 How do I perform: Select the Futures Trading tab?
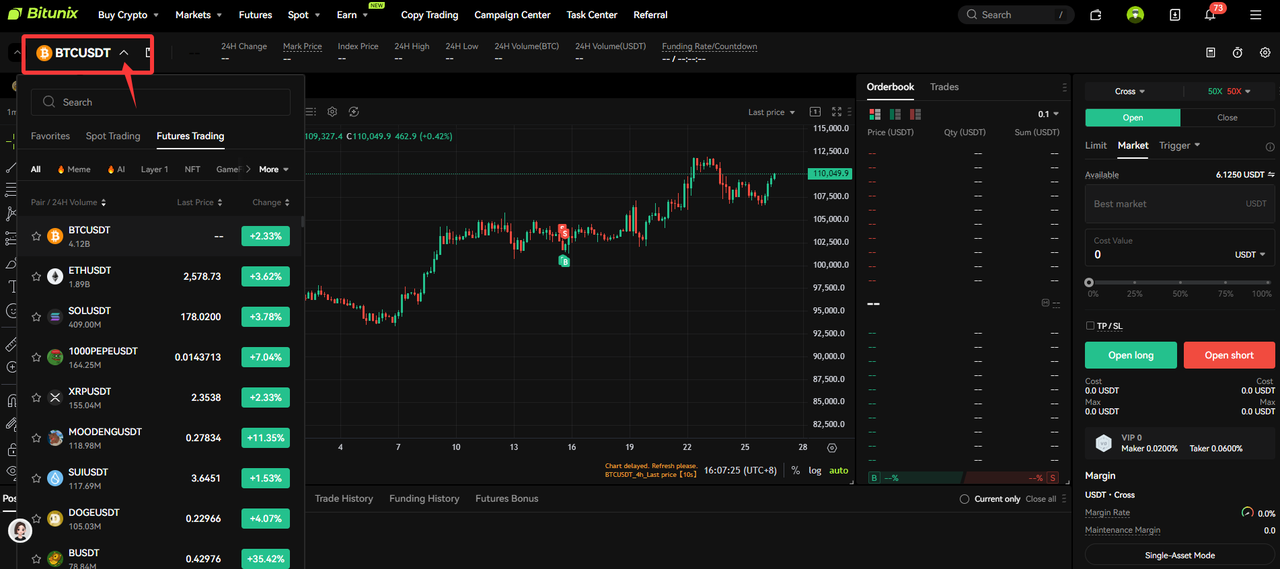[190, 136]
